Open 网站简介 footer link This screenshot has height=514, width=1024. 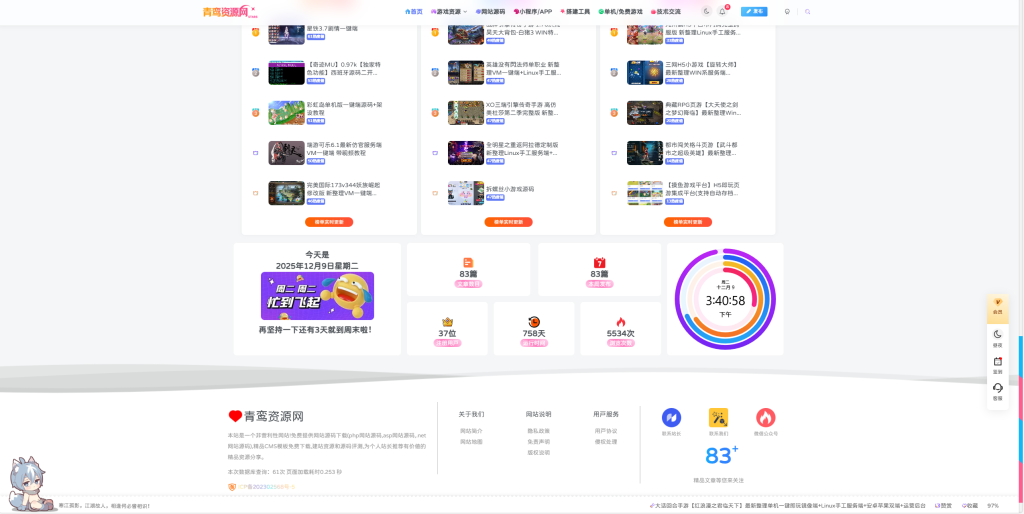click(x=472, y=431)
